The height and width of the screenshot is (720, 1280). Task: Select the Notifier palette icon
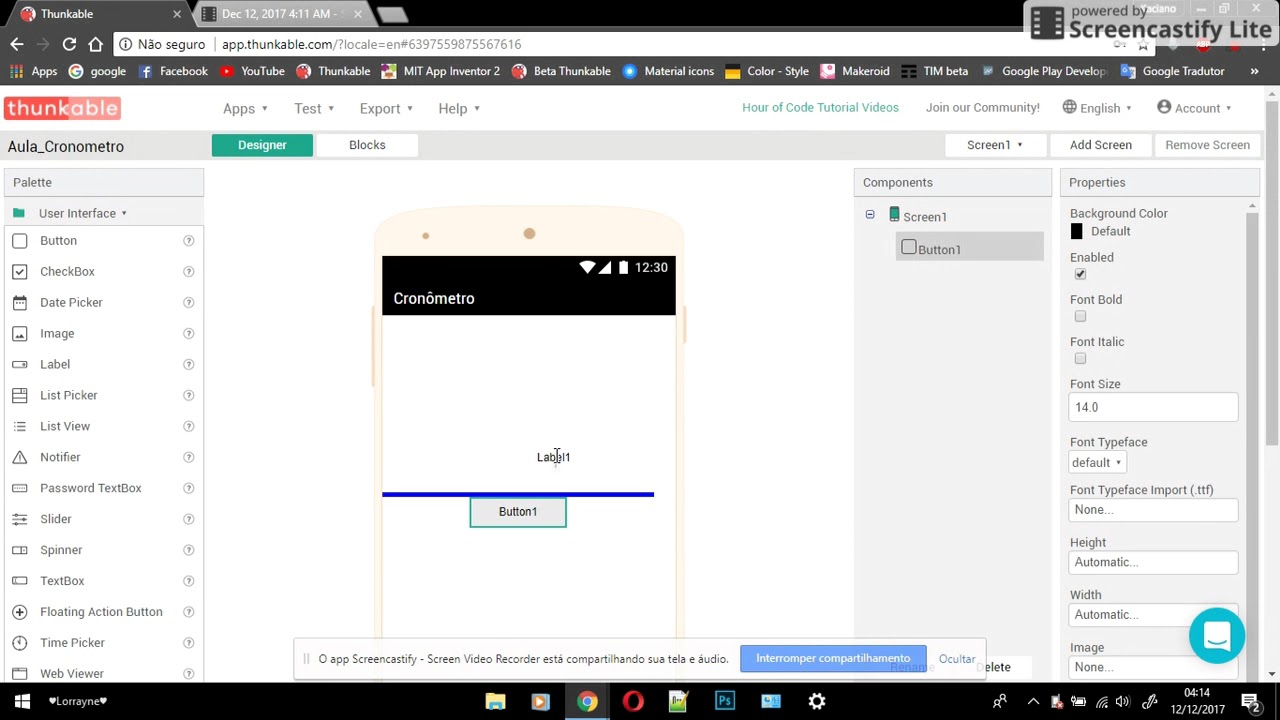[19, 458]
